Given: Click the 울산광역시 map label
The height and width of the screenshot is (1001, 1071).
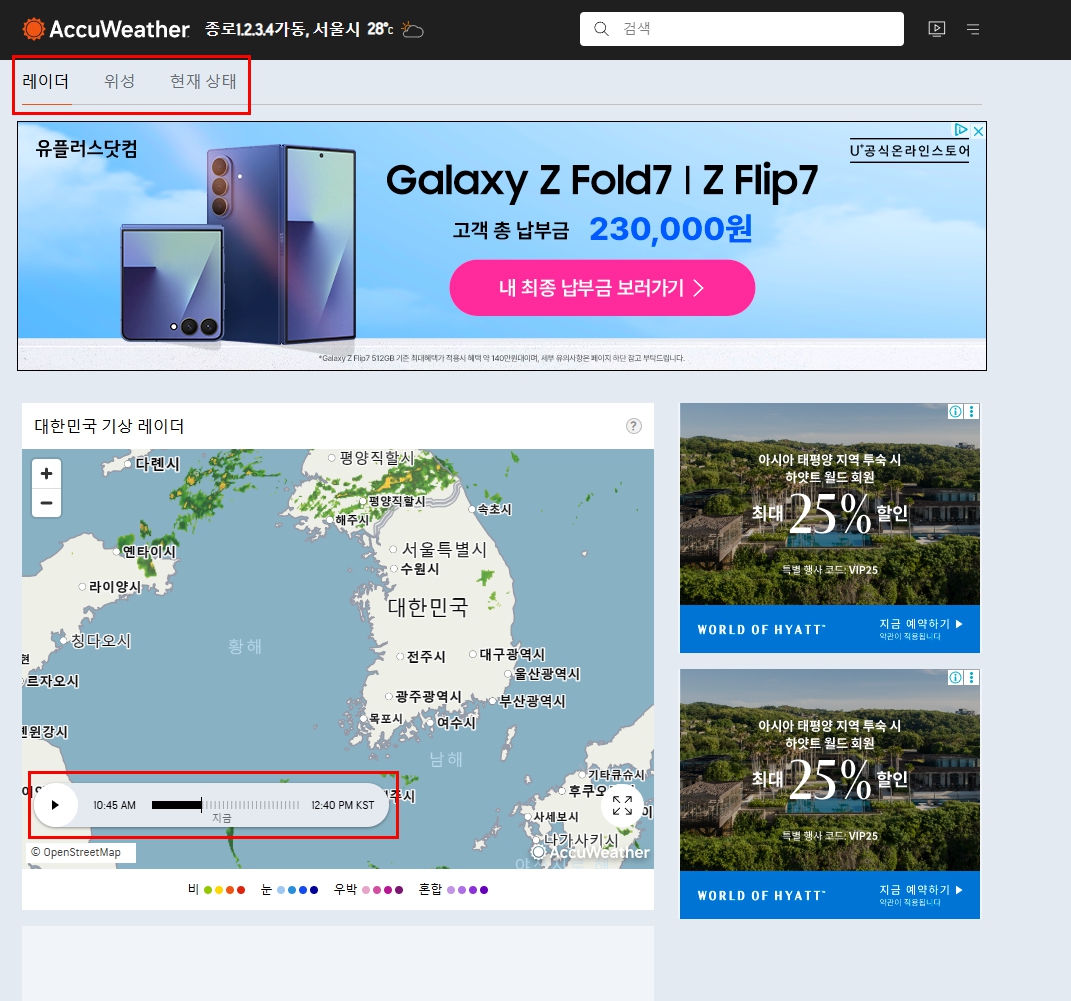Looking at the screenshot, I should 547,674.
